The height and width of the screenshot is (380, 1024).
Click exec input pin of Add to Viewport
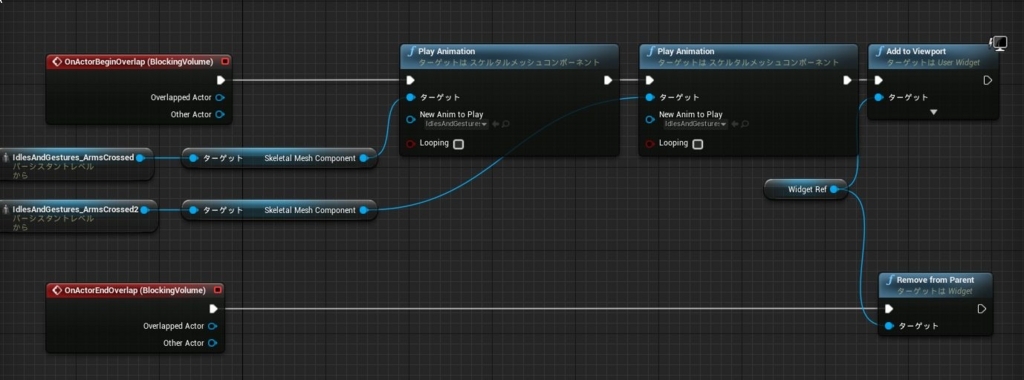point(878,80)
